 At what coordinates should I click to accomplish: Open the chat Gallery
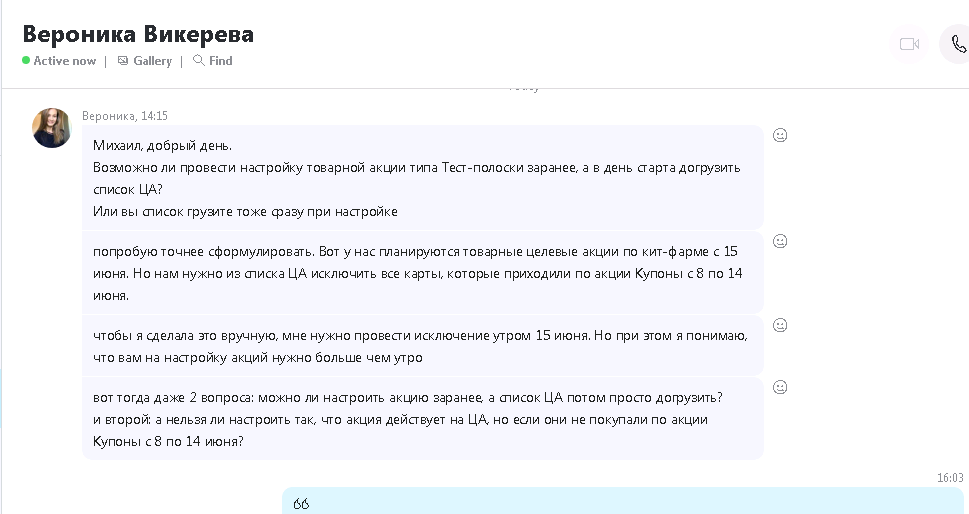click(144, 61)
